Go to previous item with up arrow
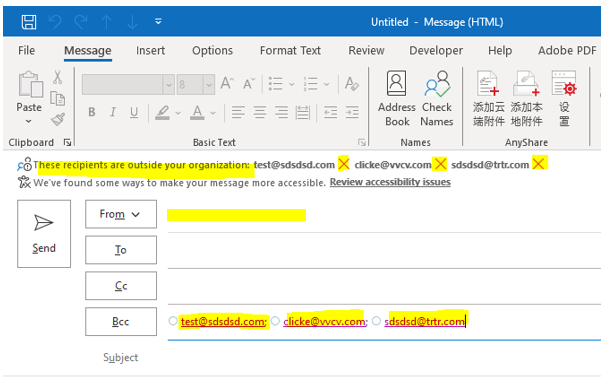Viewport: 603px width, 387px height. (107, 22)
